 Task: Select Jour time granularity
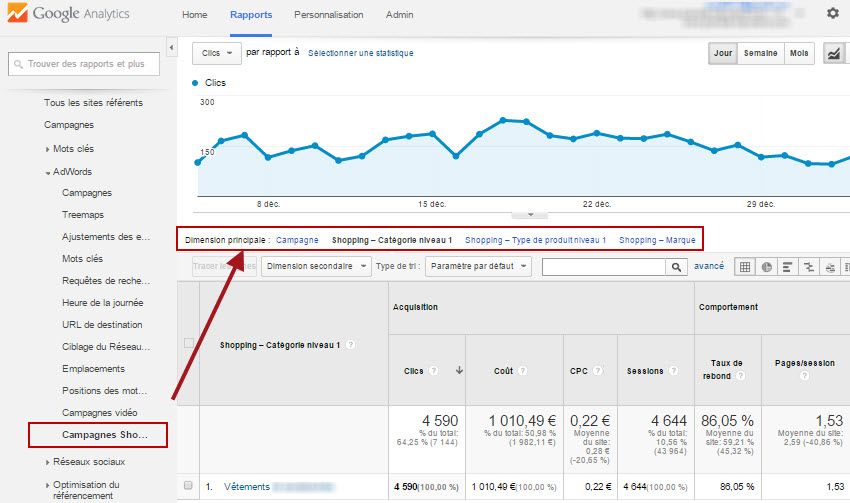point(723,53)
